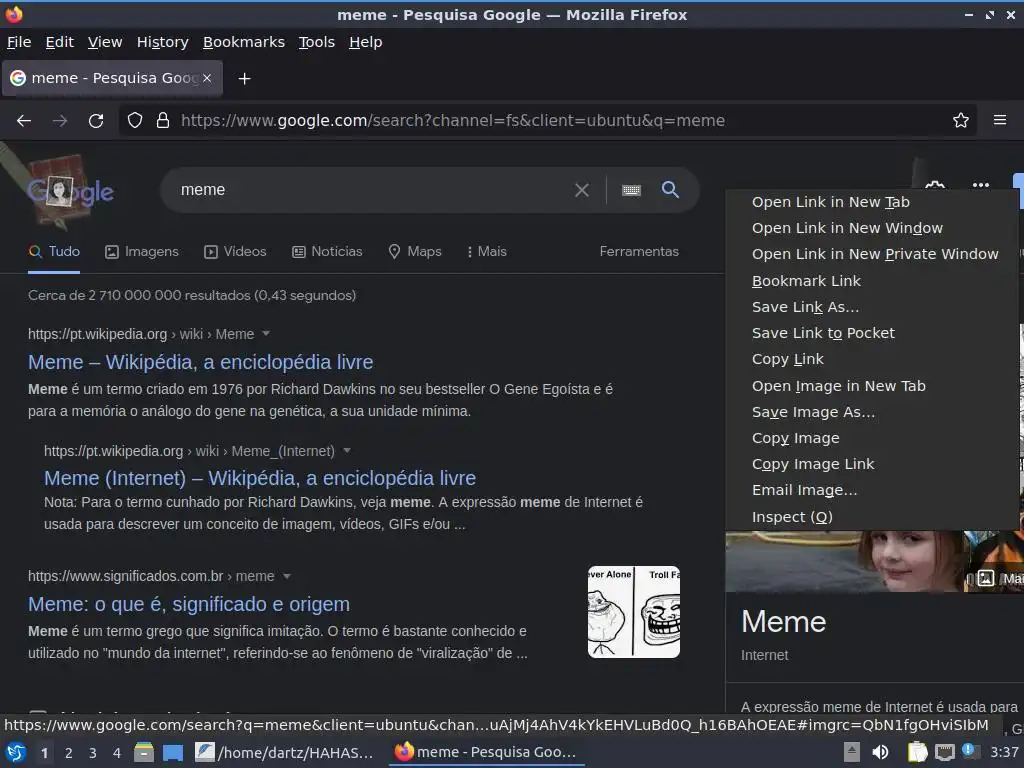The image size is (1024, 768).
Task: Open the file manager taskbar icon
Action: click(x=144, y=752)
